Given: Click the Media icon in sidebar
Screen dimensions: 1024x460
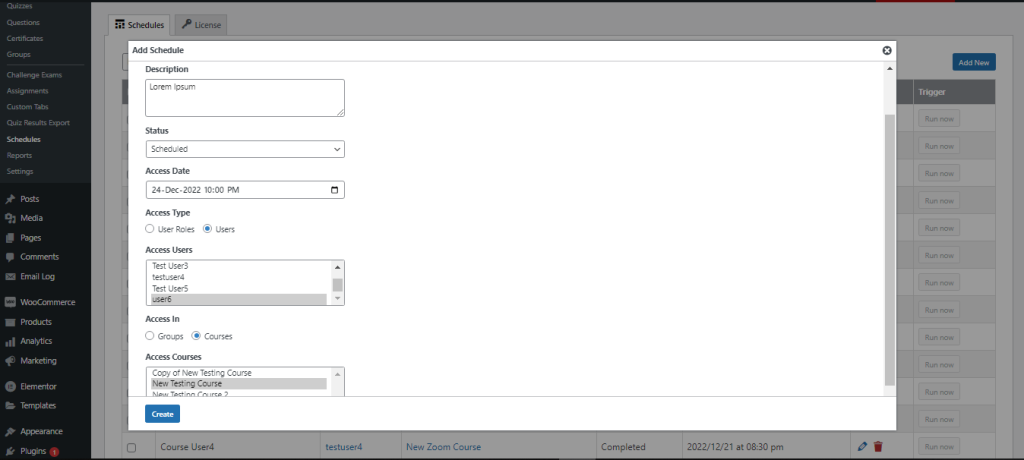Looking at the screenshot, I should click(10, 218).
